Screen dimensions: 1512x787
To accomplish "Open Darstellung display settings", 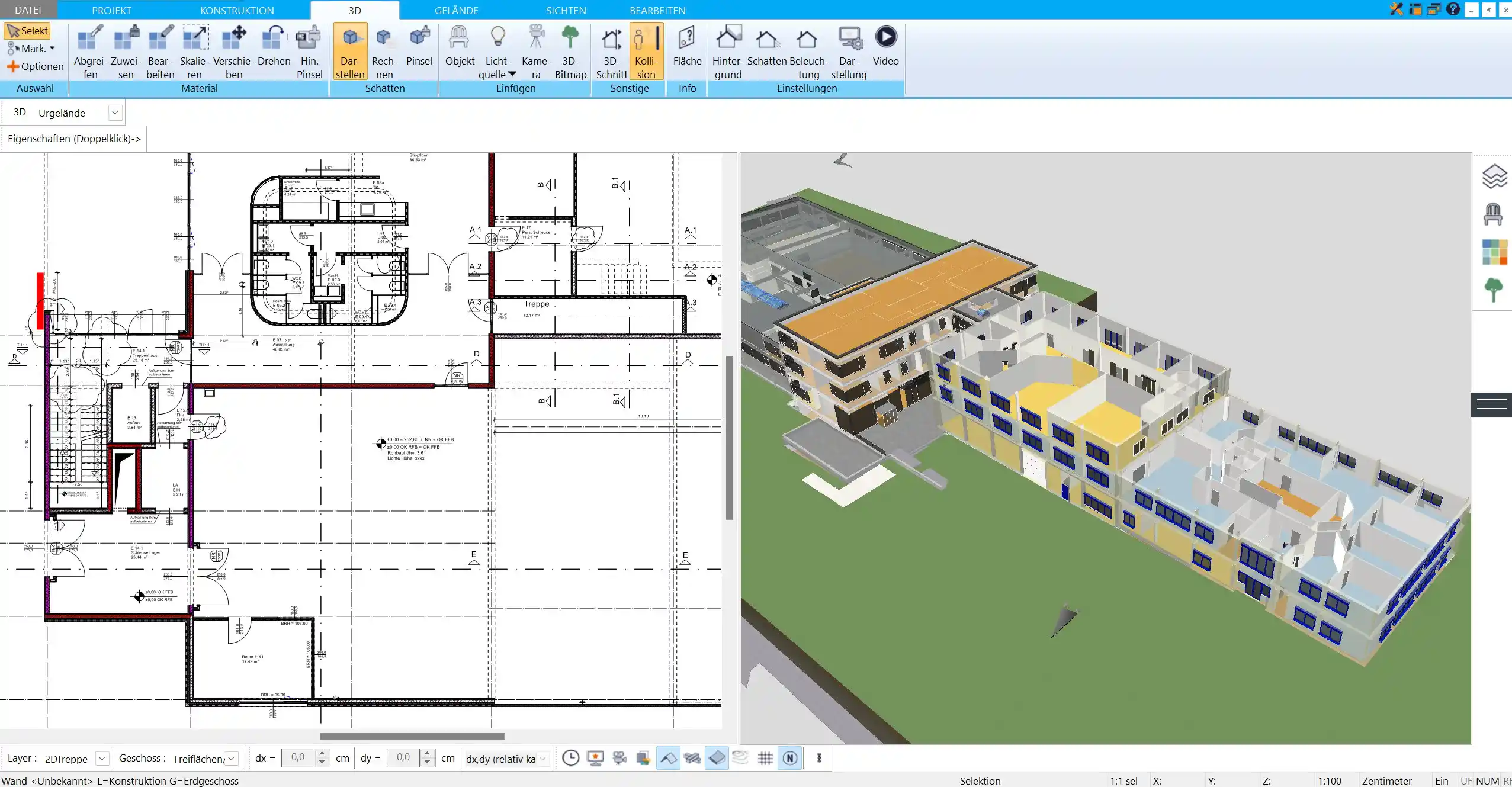I will [849, 52].
